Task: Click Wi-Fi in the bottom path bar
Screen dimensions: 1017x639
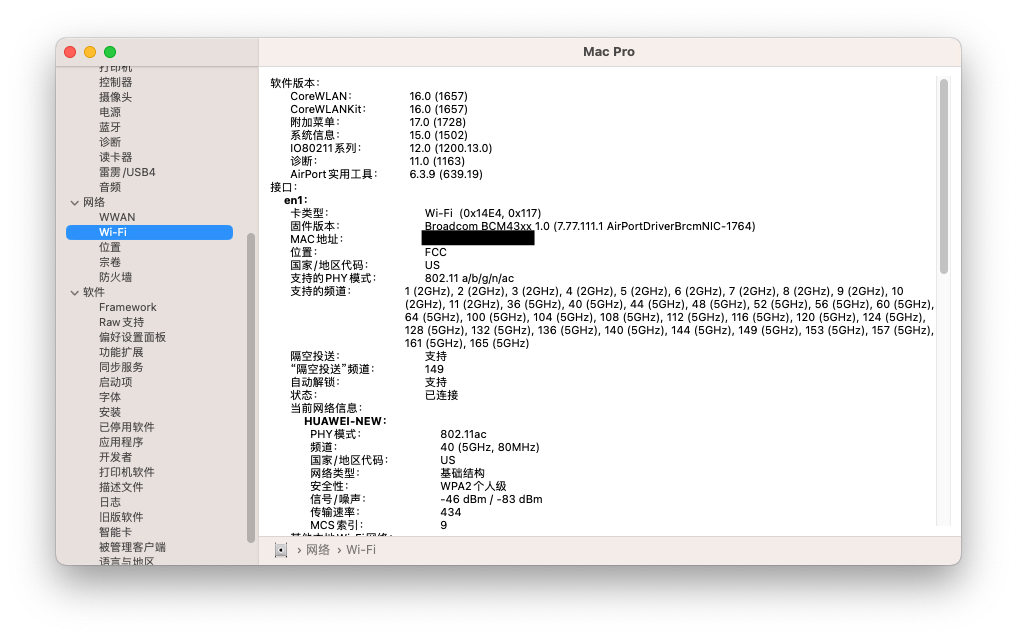Action: click(361, 550)
